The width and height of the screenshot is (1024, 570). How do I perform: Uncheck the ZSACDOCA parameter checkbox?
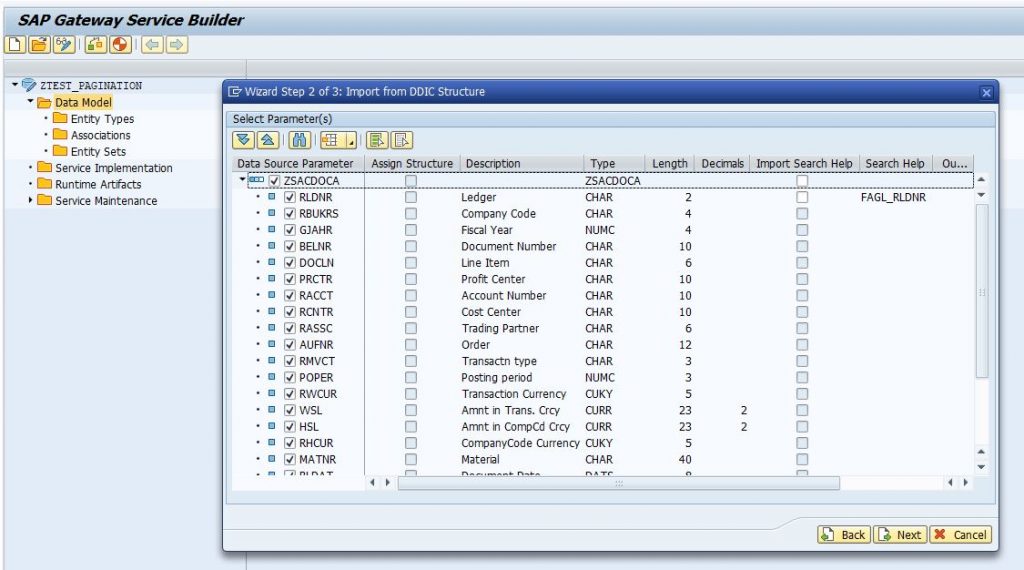[274, 181]
